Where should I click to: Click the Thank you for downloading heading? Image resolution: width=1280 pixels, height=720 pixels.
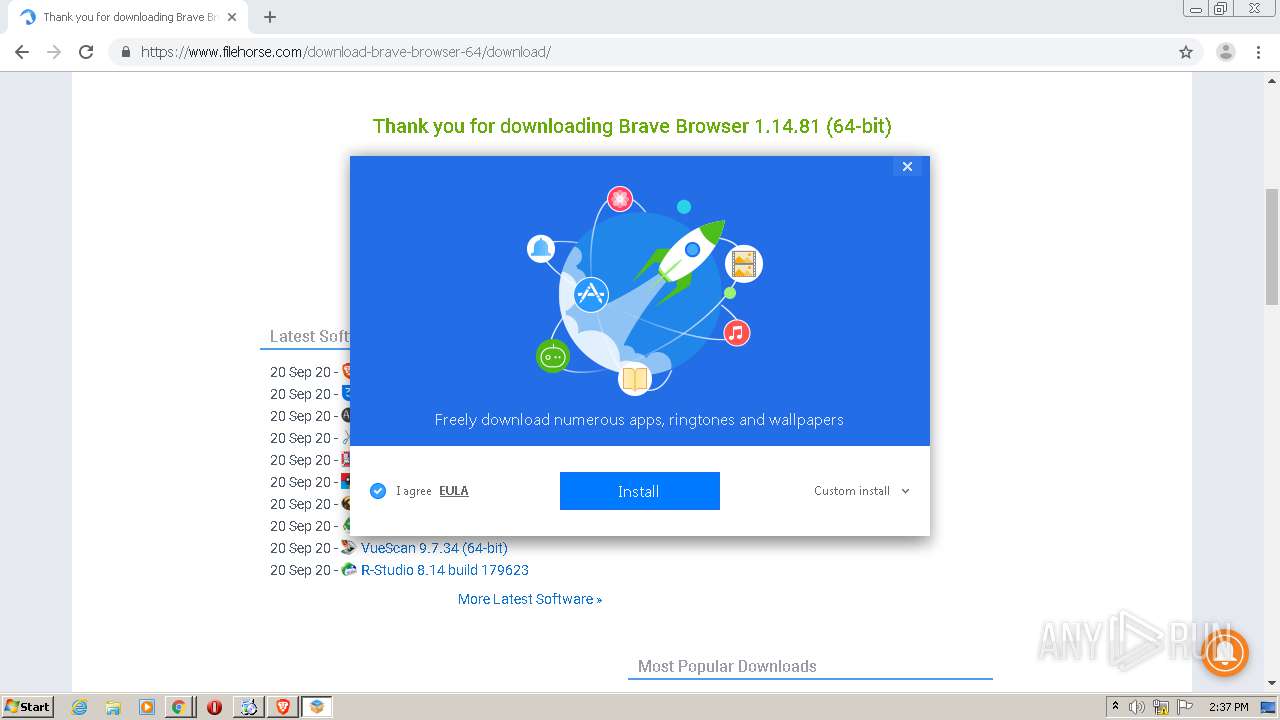[632, 126]
